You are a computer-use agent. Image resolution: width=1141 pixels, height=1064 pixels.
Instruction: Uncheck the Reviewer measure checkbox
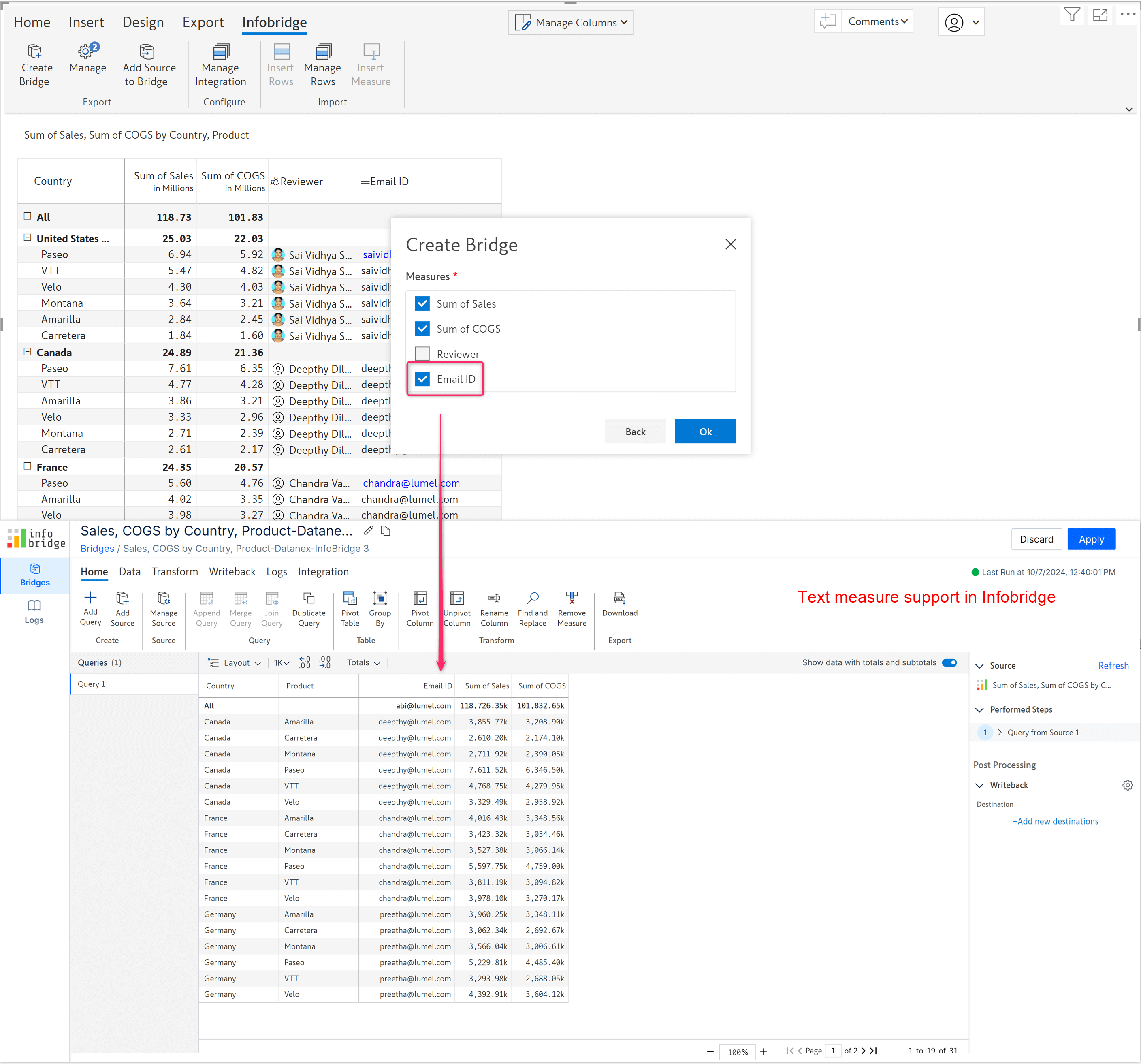423,354
